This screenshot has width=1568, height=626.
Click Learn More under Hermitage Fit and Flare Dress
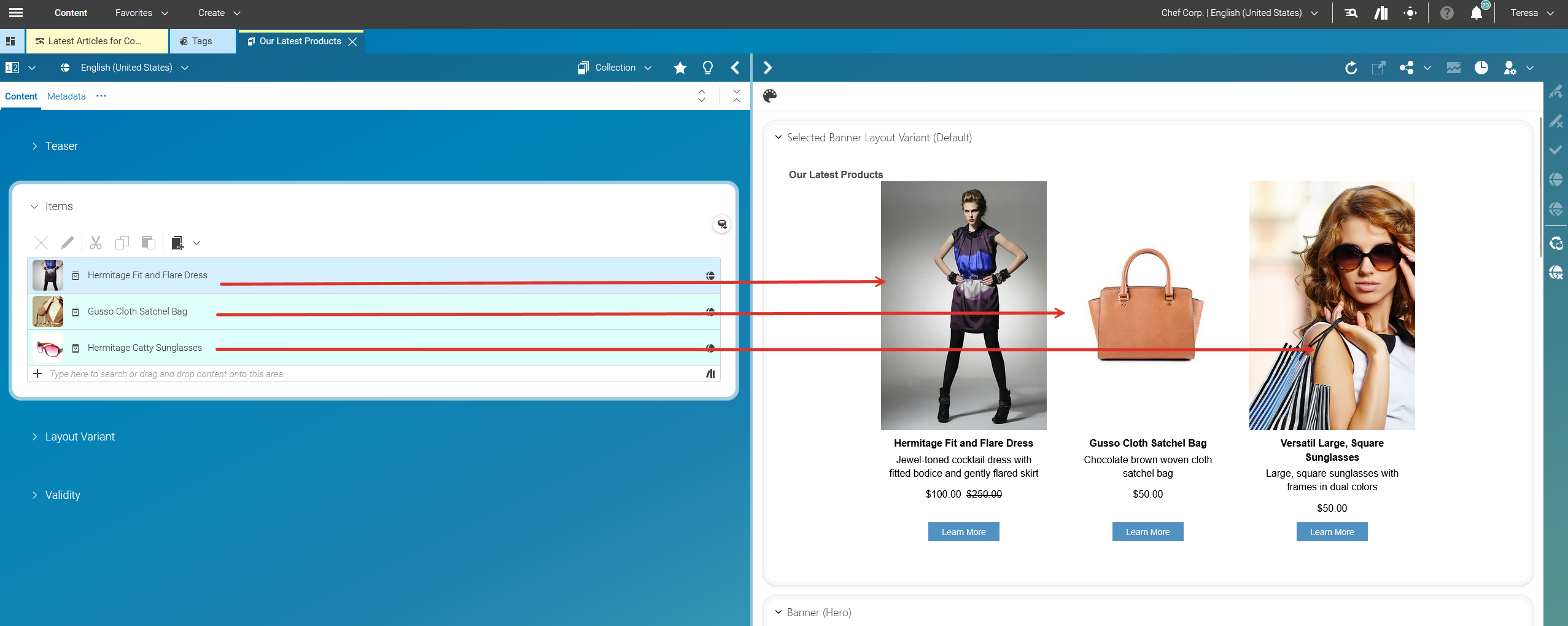pyautogui.click(x=963, y=532)
